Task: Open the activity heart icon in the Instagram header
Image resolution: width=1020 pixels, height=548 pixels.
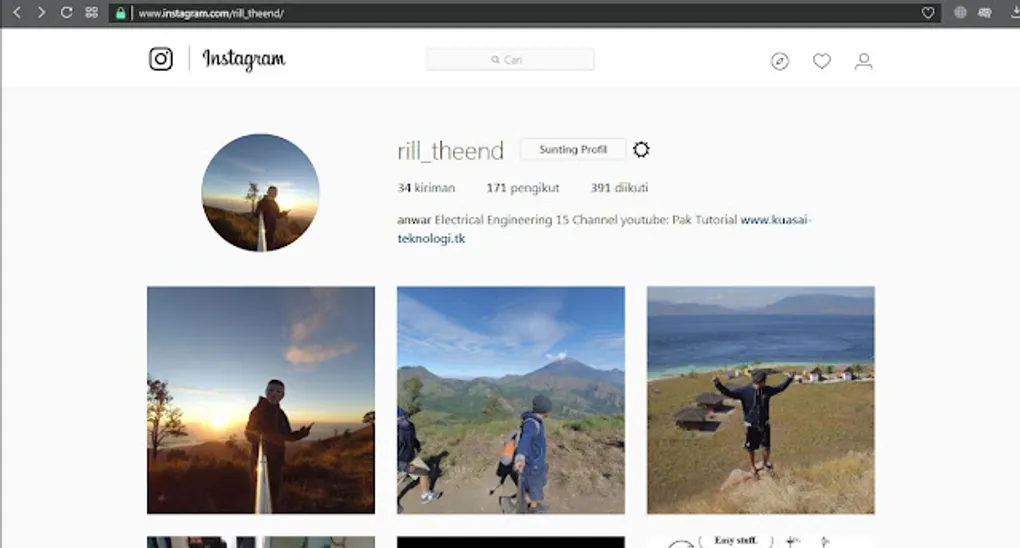Action: [822, 61]
